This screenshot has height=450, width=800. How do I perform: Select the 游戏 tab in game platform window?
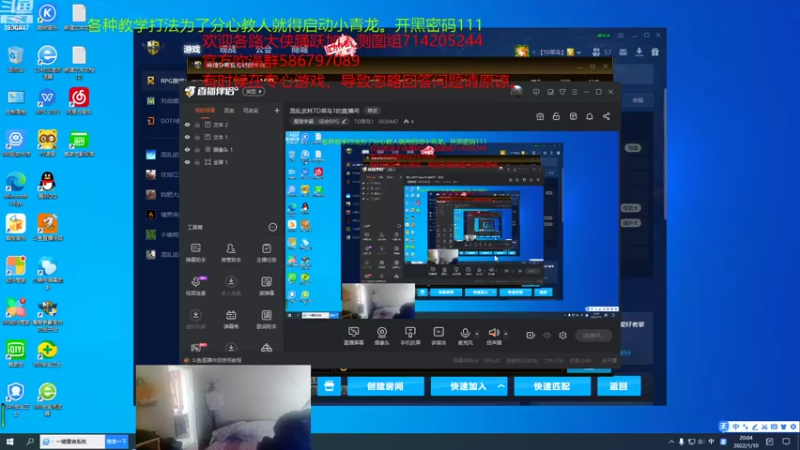(x=192, y=49)
